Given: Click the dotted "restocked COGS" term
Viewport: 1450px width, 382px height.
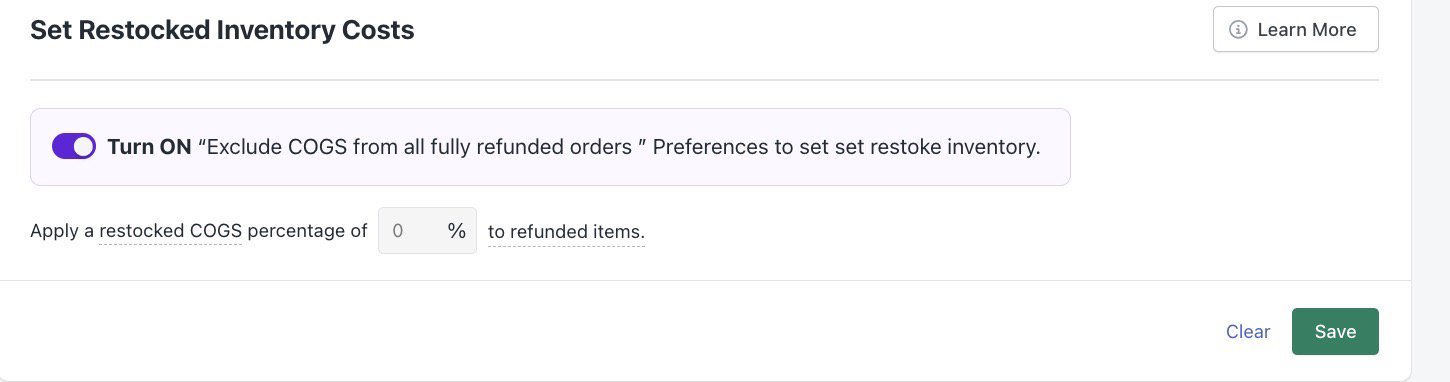Looking at the screenshot, I should point(171,231).
